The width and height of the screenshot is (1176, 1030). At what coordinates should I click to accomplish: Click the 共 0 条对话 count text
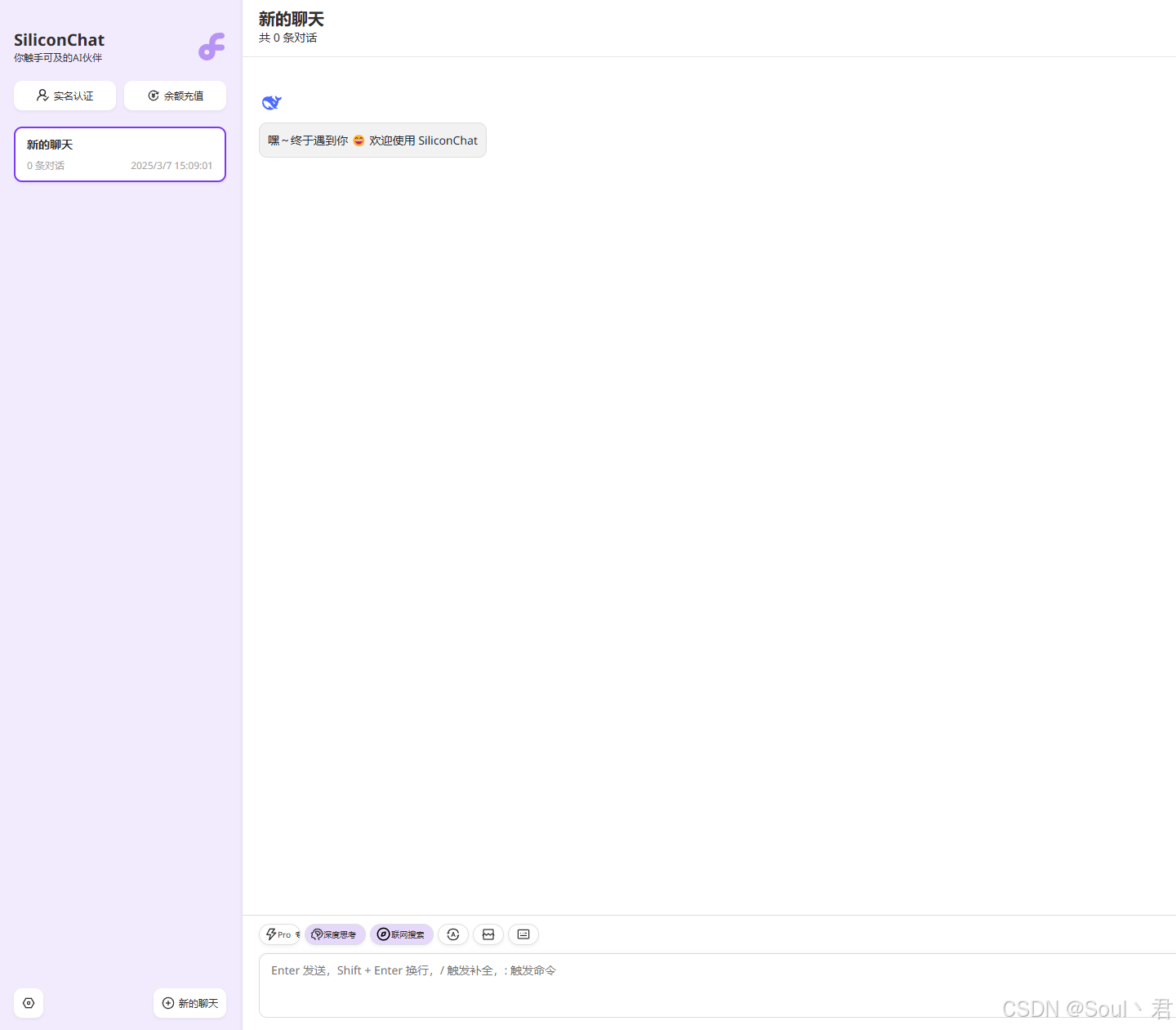point(288,38)
